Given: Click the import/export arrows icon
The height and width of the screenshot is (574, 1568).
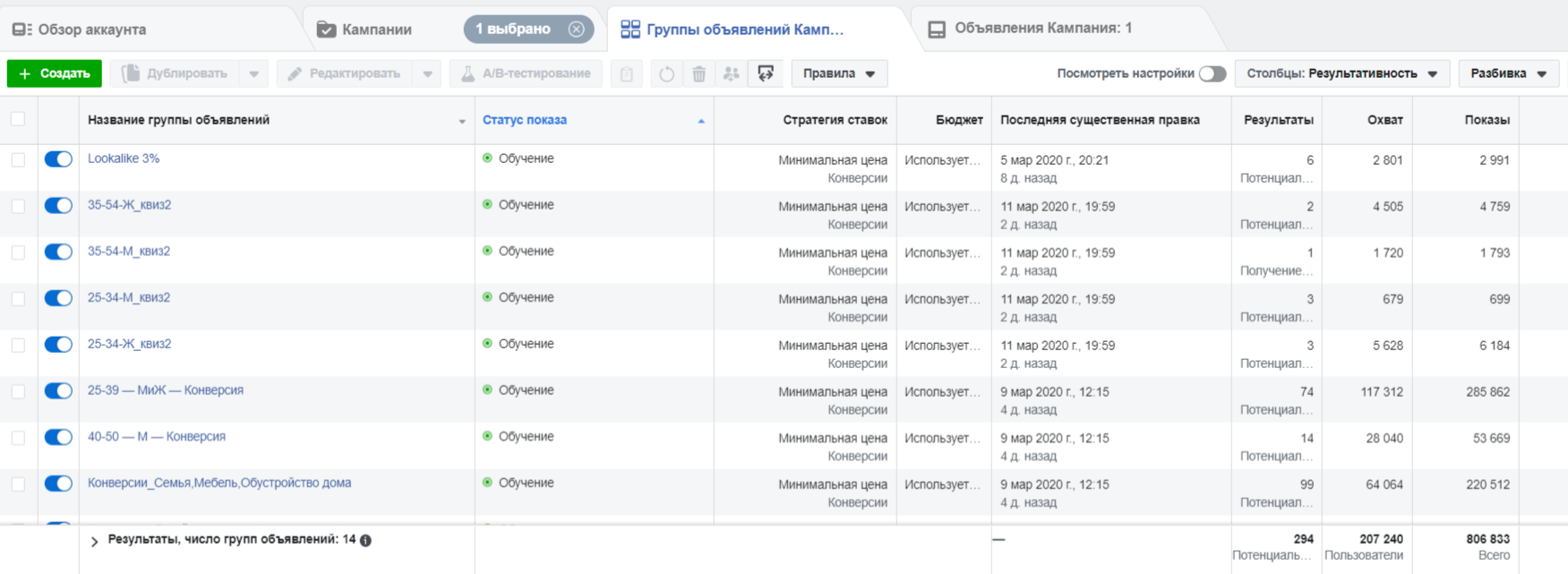Looking at the screenshot, I should pyautogui.click(x=766, y=74).
